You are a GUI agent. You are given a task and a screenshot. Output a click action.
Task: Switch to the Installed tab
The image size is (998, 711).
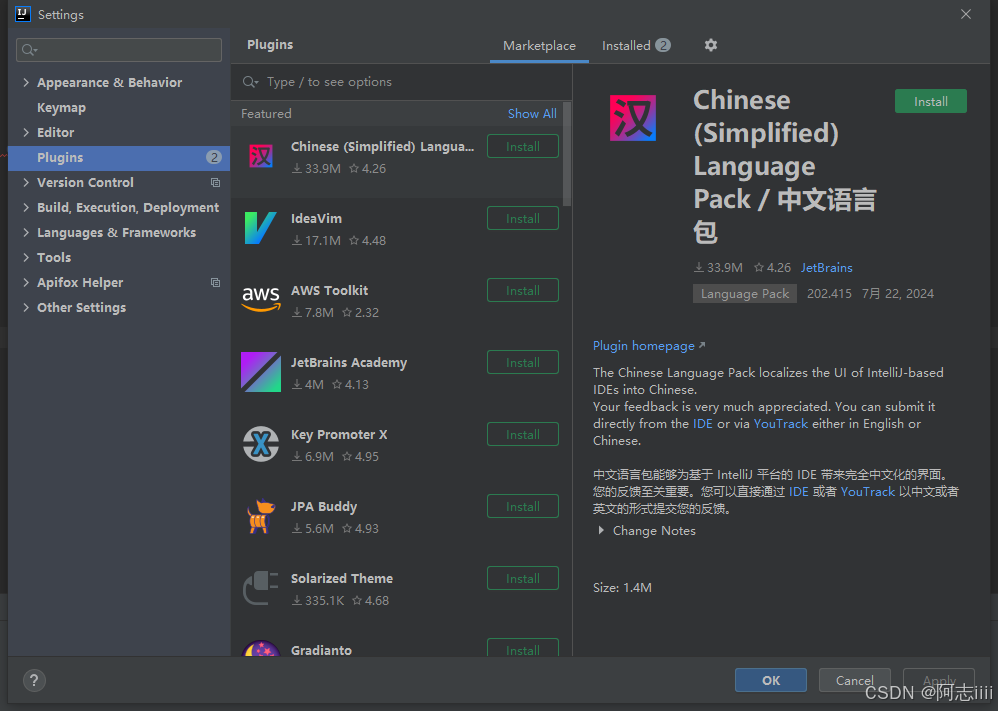point(636,46)
